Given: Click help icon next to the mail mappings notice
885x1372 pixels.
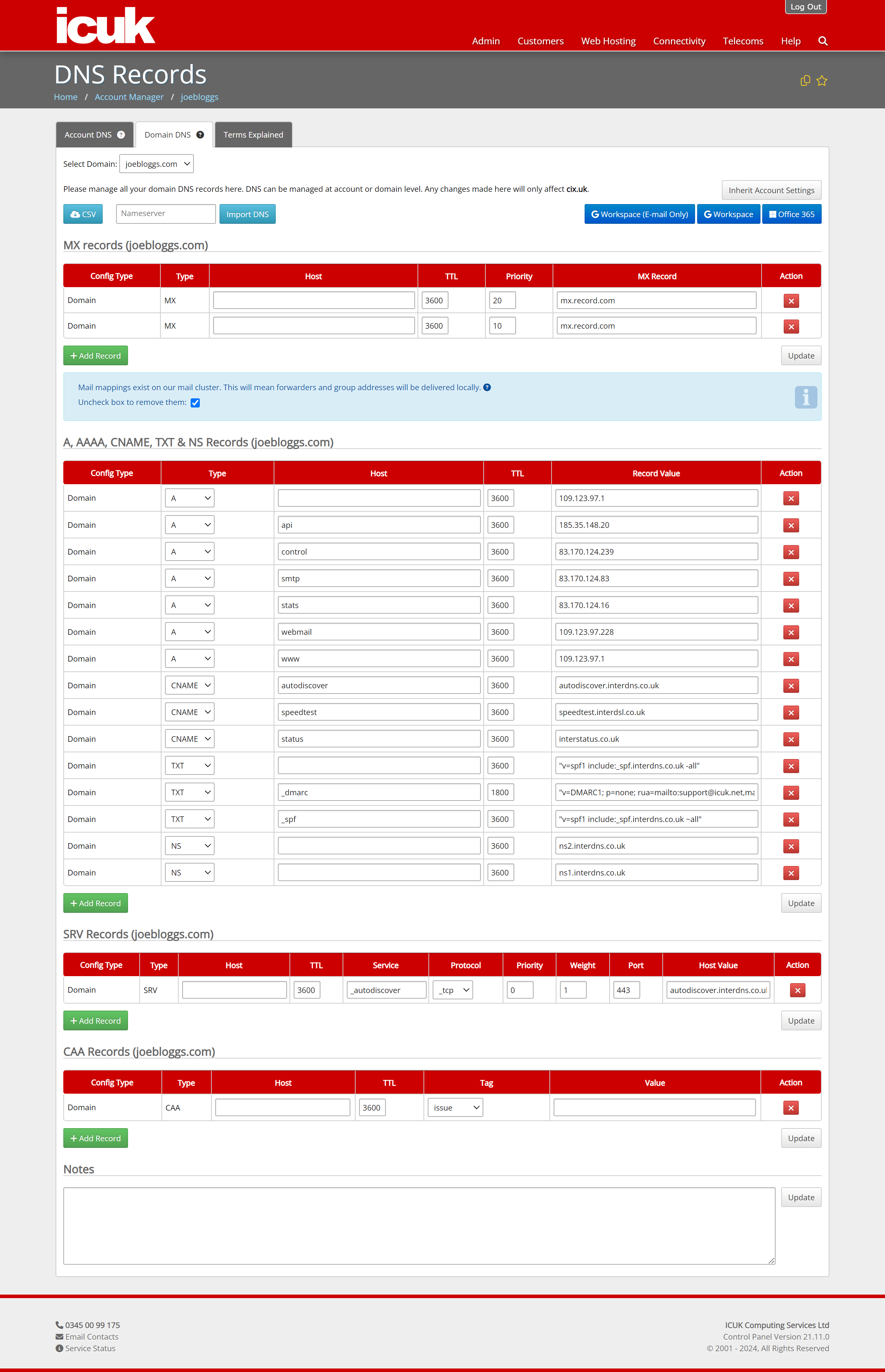Looking at the screenshot, I should click(487, 387).
